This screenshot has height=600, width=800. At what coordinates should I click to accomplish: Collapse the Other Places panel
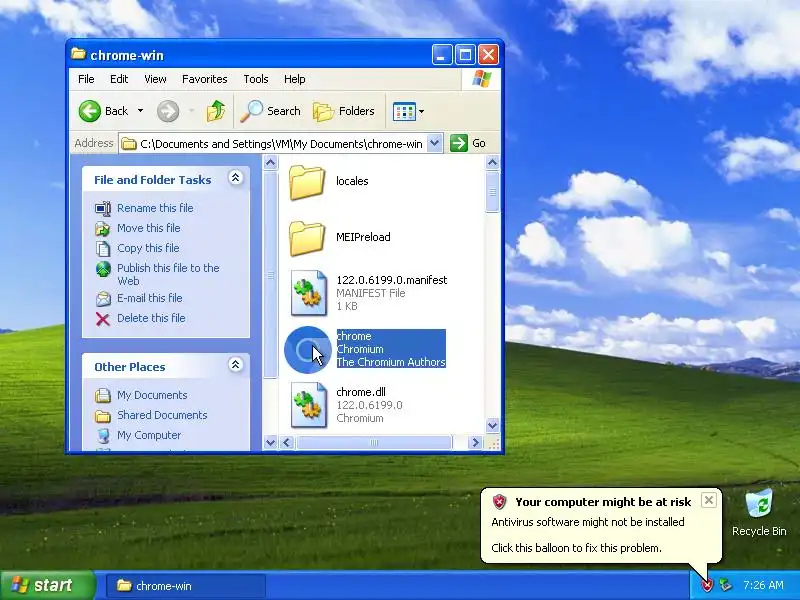pos(235,364)
